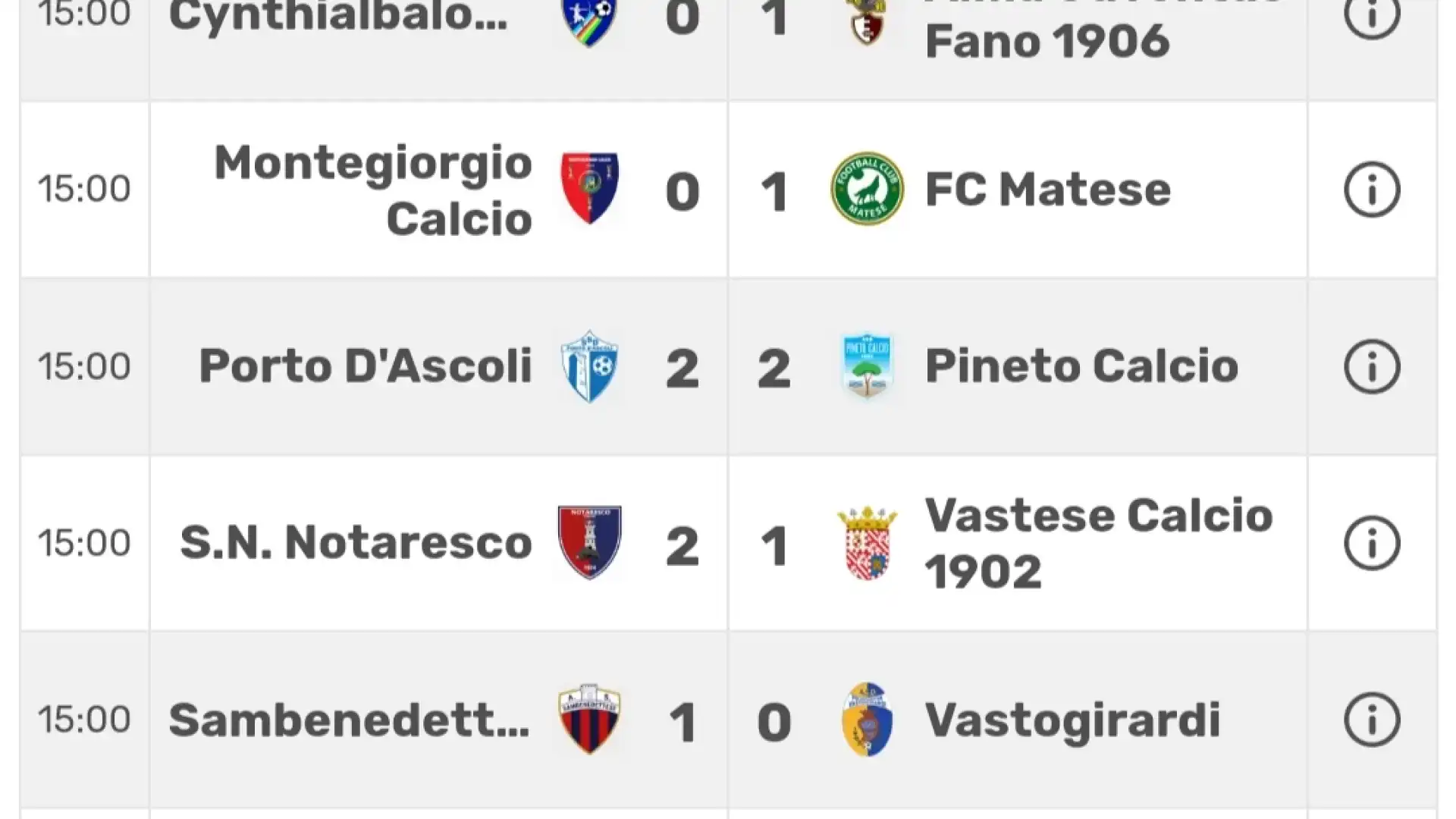Open the Vastese Calcio 1902 team name
1456x819 pixels.
1099,543
